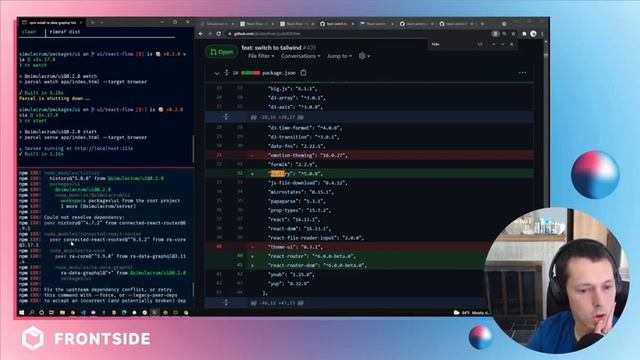This screenshot has width=640, height=360.
Task: Open the diff settings gear dropdown
Action: click(x=364, y=56)
